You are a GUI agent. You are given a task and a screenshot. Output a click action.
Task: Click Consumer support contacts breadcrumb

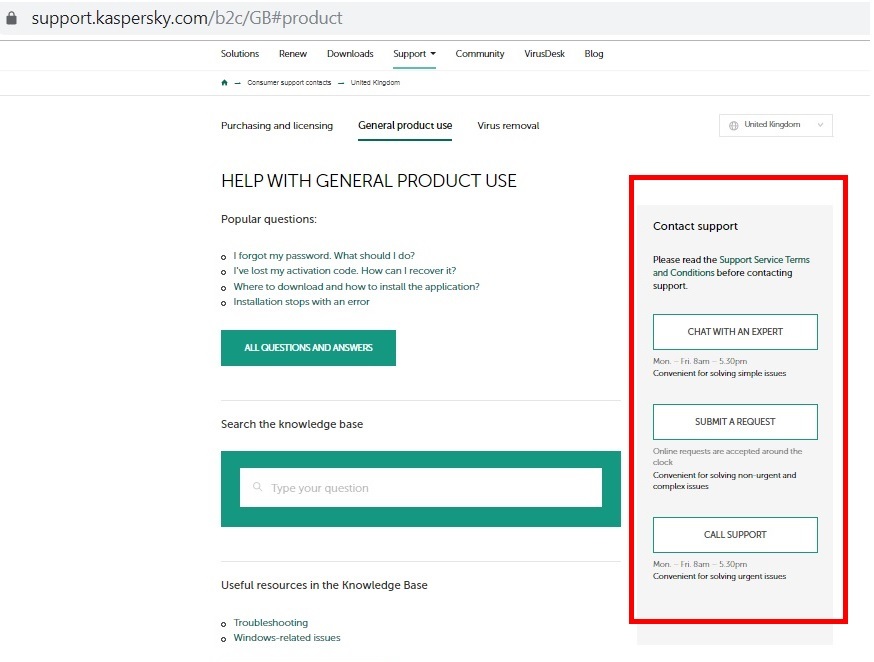289,82
